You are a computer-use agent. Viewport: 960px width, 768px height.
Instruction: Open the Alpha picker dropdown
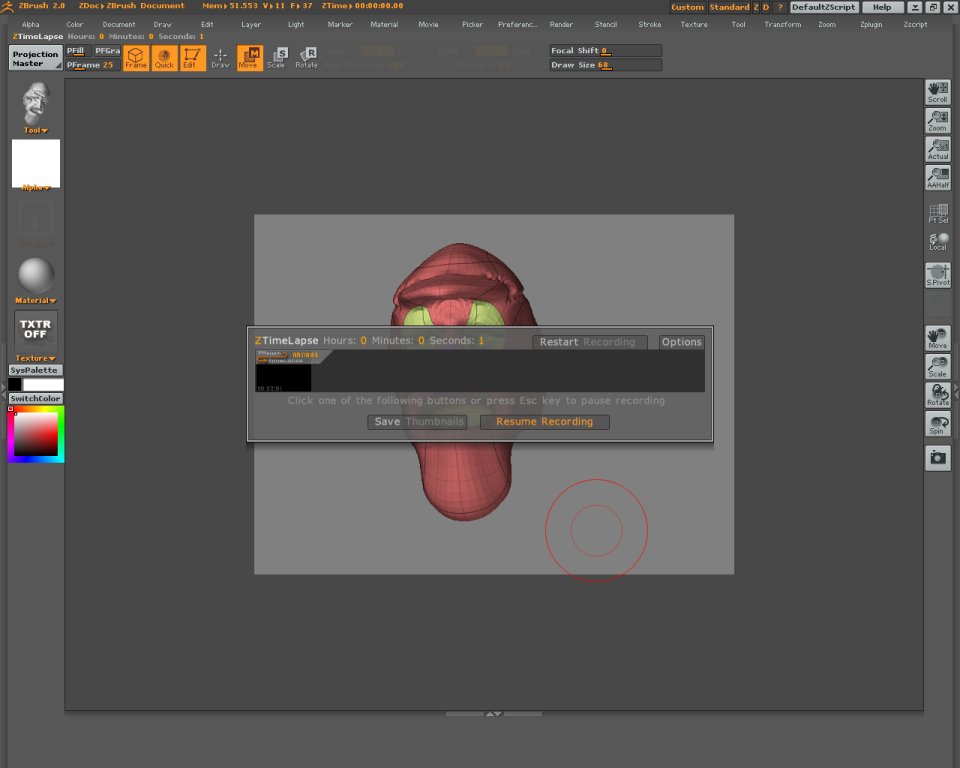tap(36, 187)
